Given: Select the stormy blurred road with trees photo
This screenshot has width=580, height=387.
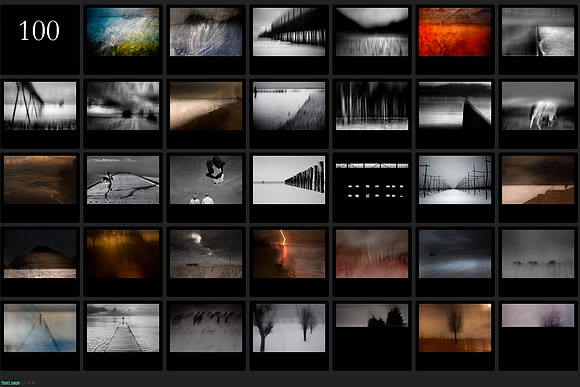Looking at the screenshot, I should pos(123,106).
